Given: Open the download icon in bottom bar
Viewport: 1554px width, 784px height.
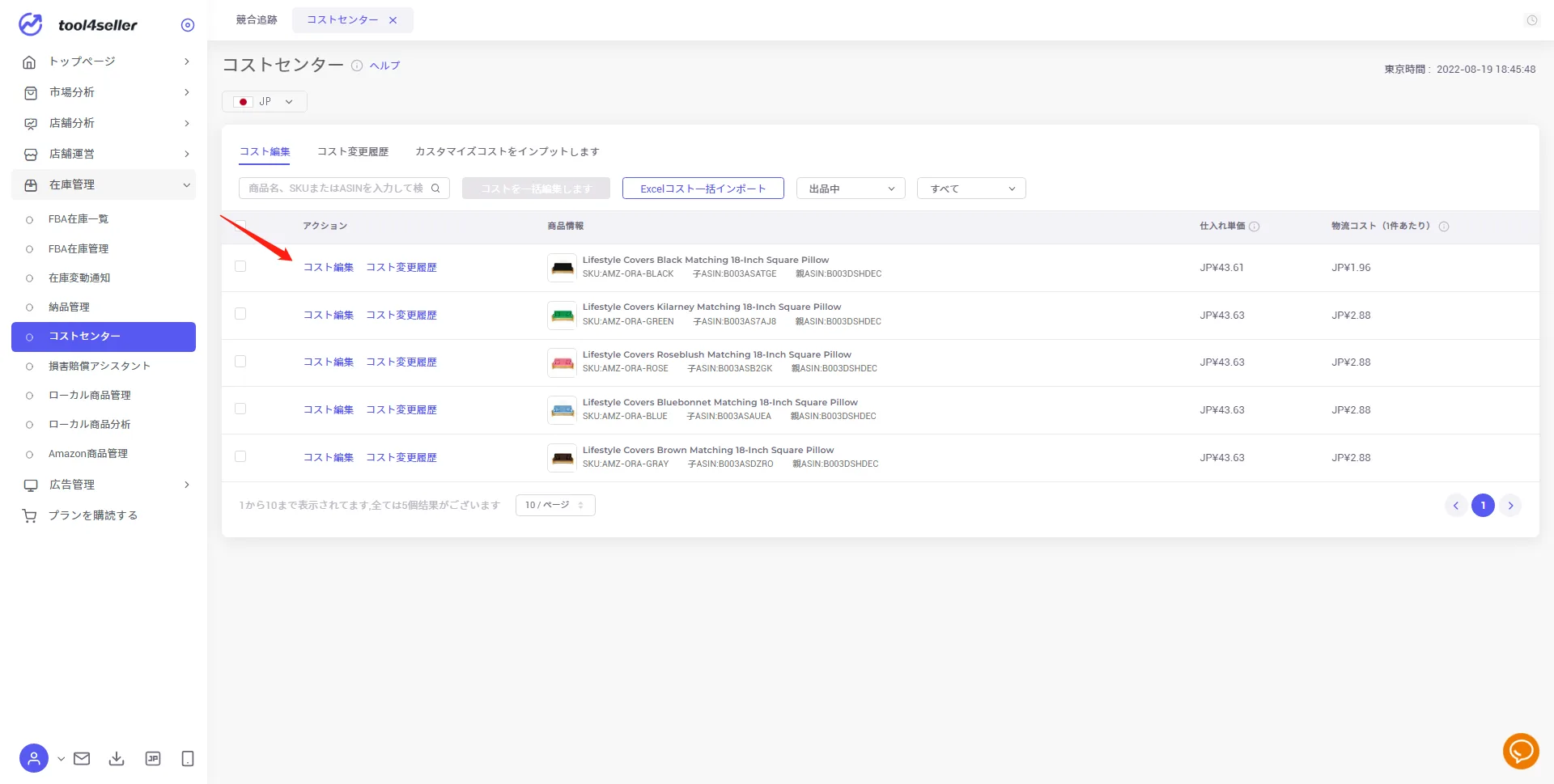Looking at the screenshot, I should pyautogui.click(x=117, y=758).
